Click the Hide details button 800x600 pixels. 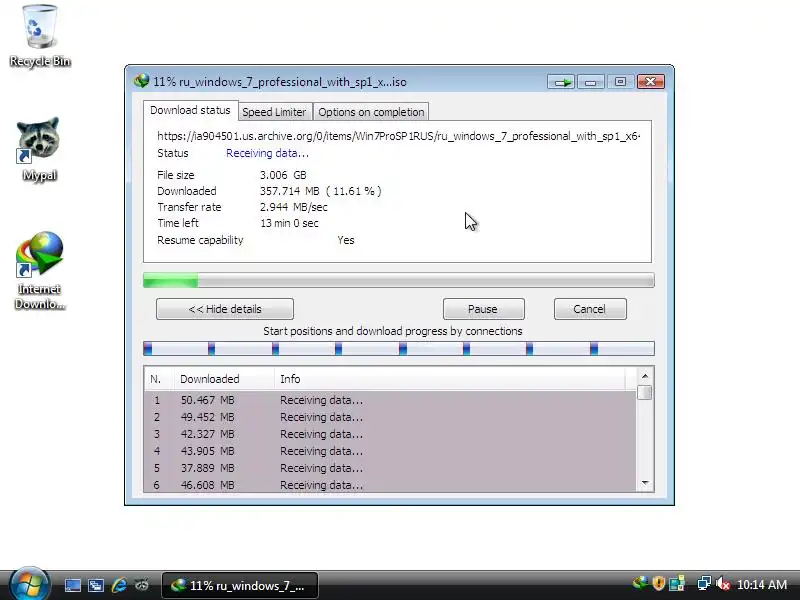pyautogui.click(x=225, y=309)
